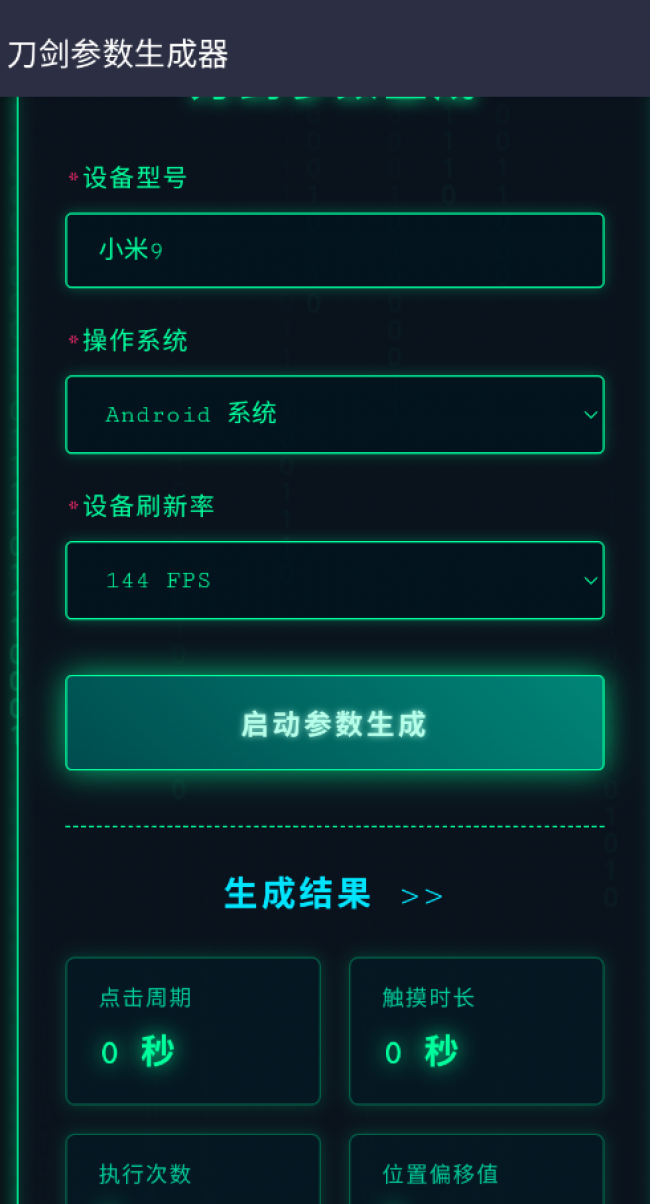Click the red asterisk before 设备刷新率
The width and height of the screenshot is (650, 1204).
click(73, 506)
